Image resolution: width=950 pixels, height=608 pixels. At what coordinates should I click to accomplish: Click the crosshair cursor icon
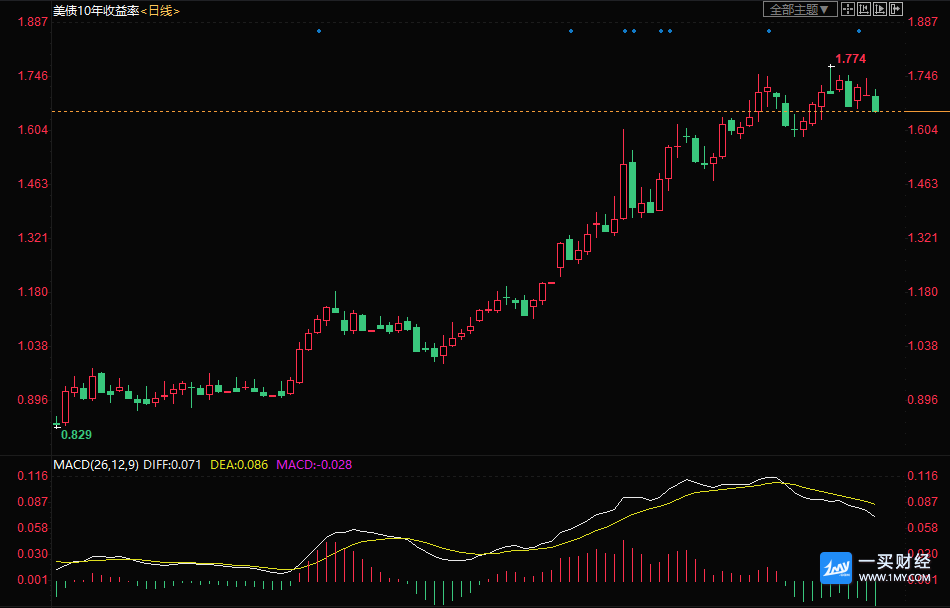[x=848, y=9]
